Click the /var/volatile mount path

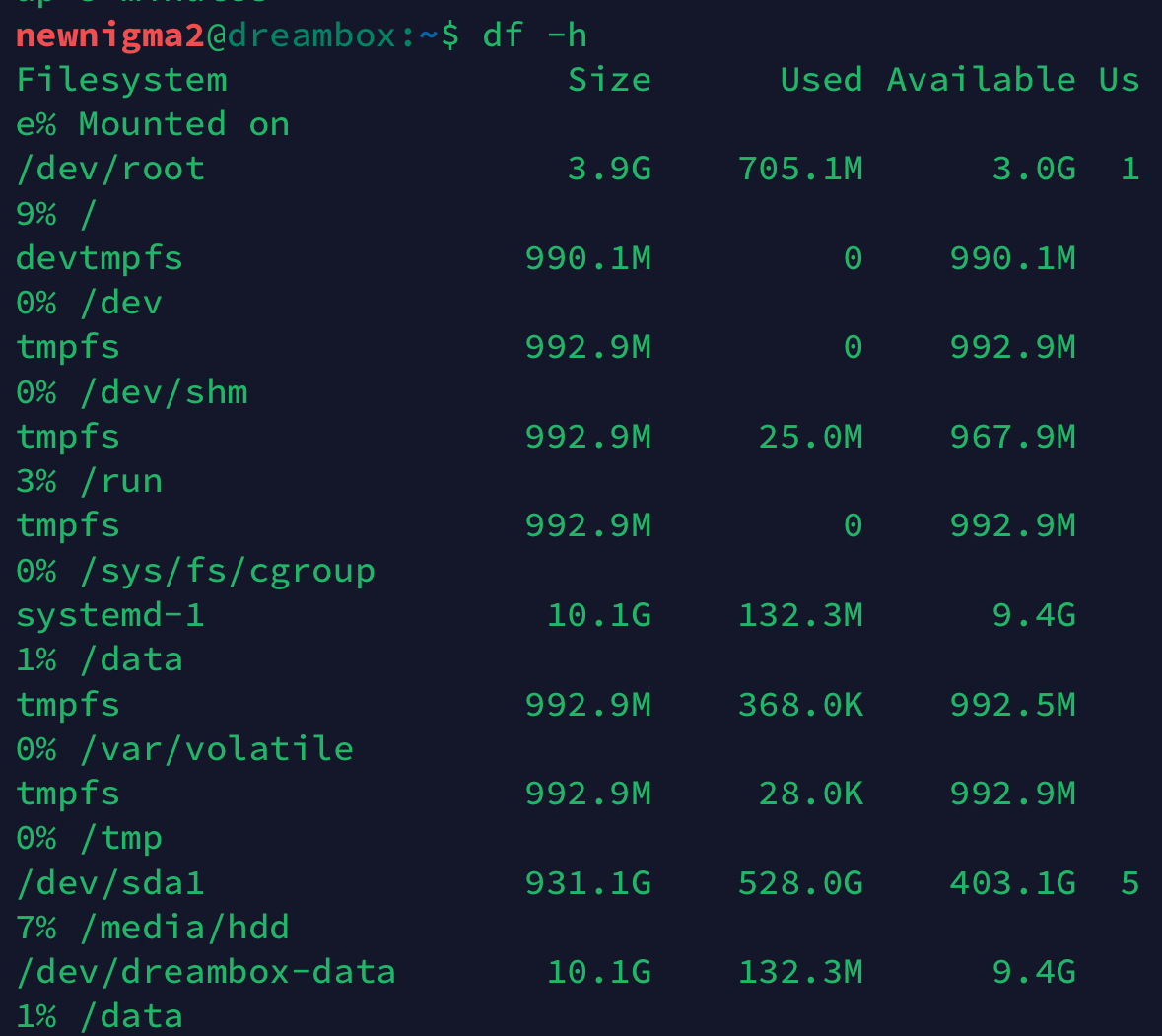click(217, 749)
